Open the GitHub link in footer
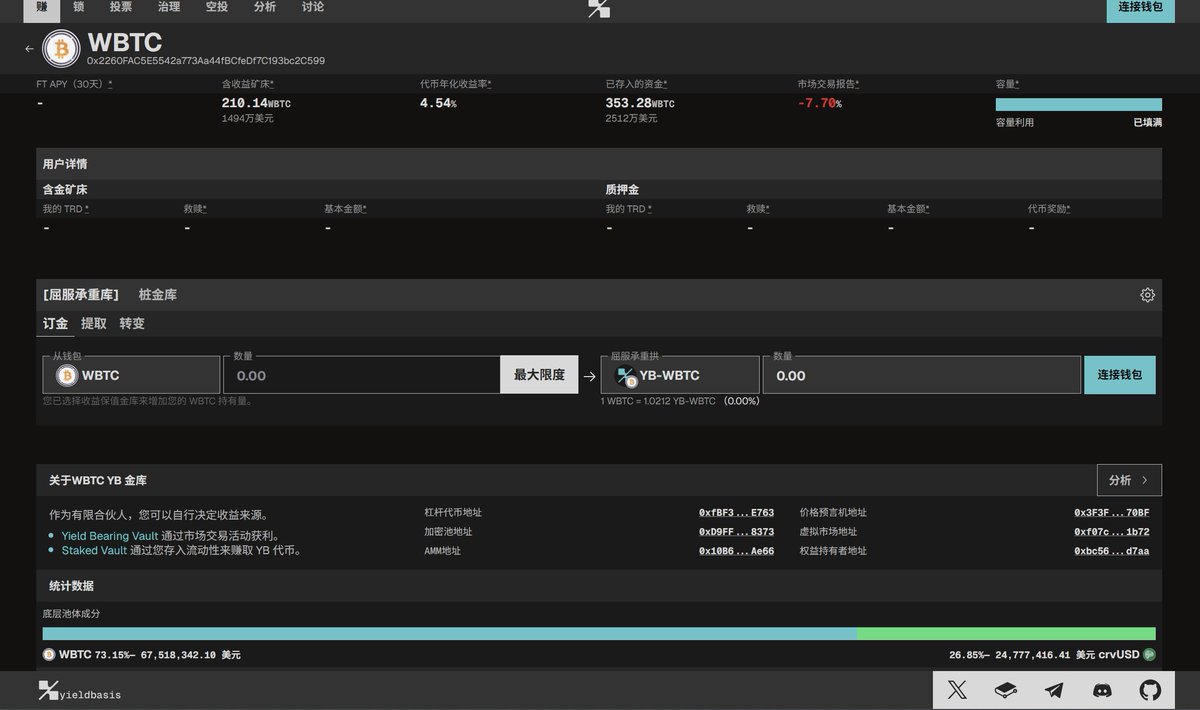The width and height of the screenshot is (1200, 710). [x=1150, y=690]
